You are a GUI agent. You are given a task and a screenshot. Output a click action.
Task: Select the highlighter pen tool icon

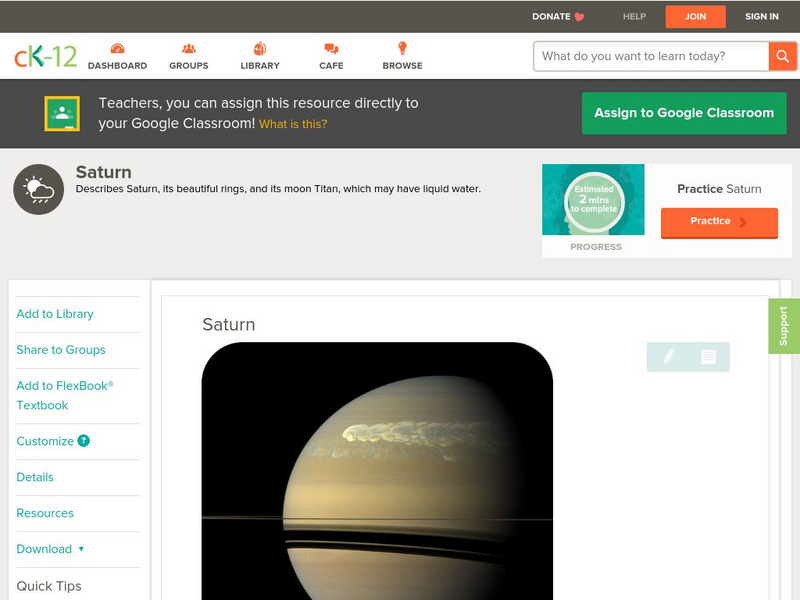point(668,356)
